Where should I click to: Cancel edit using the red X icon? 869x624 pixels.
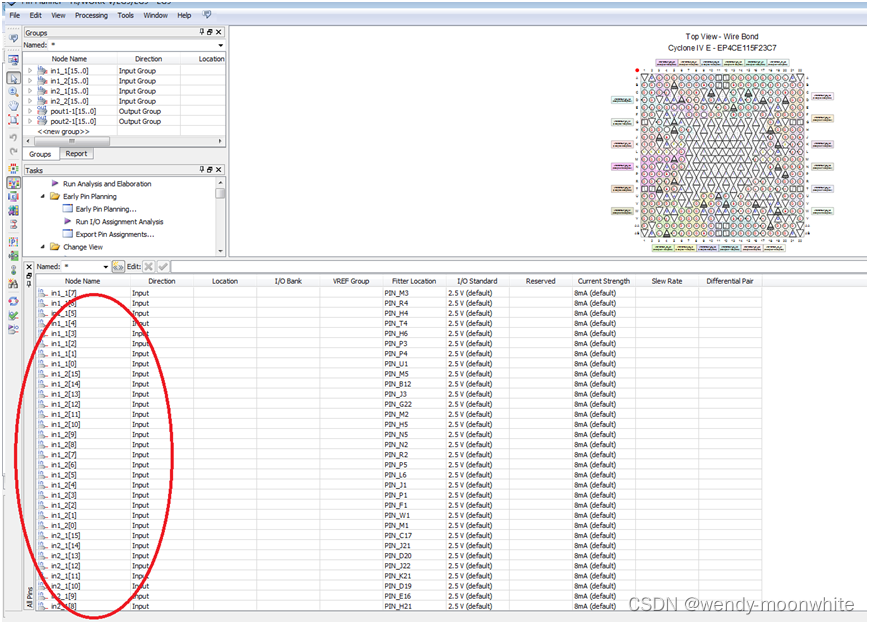[148, 266]
